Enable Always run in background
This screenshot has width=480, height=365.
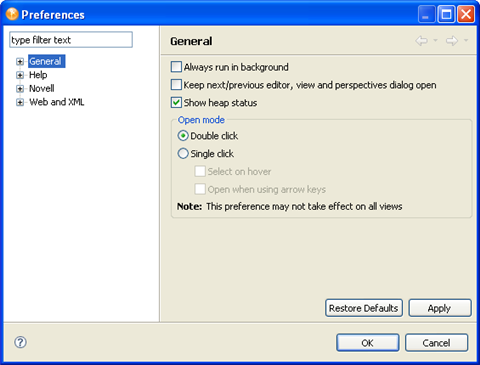point(176,67)
